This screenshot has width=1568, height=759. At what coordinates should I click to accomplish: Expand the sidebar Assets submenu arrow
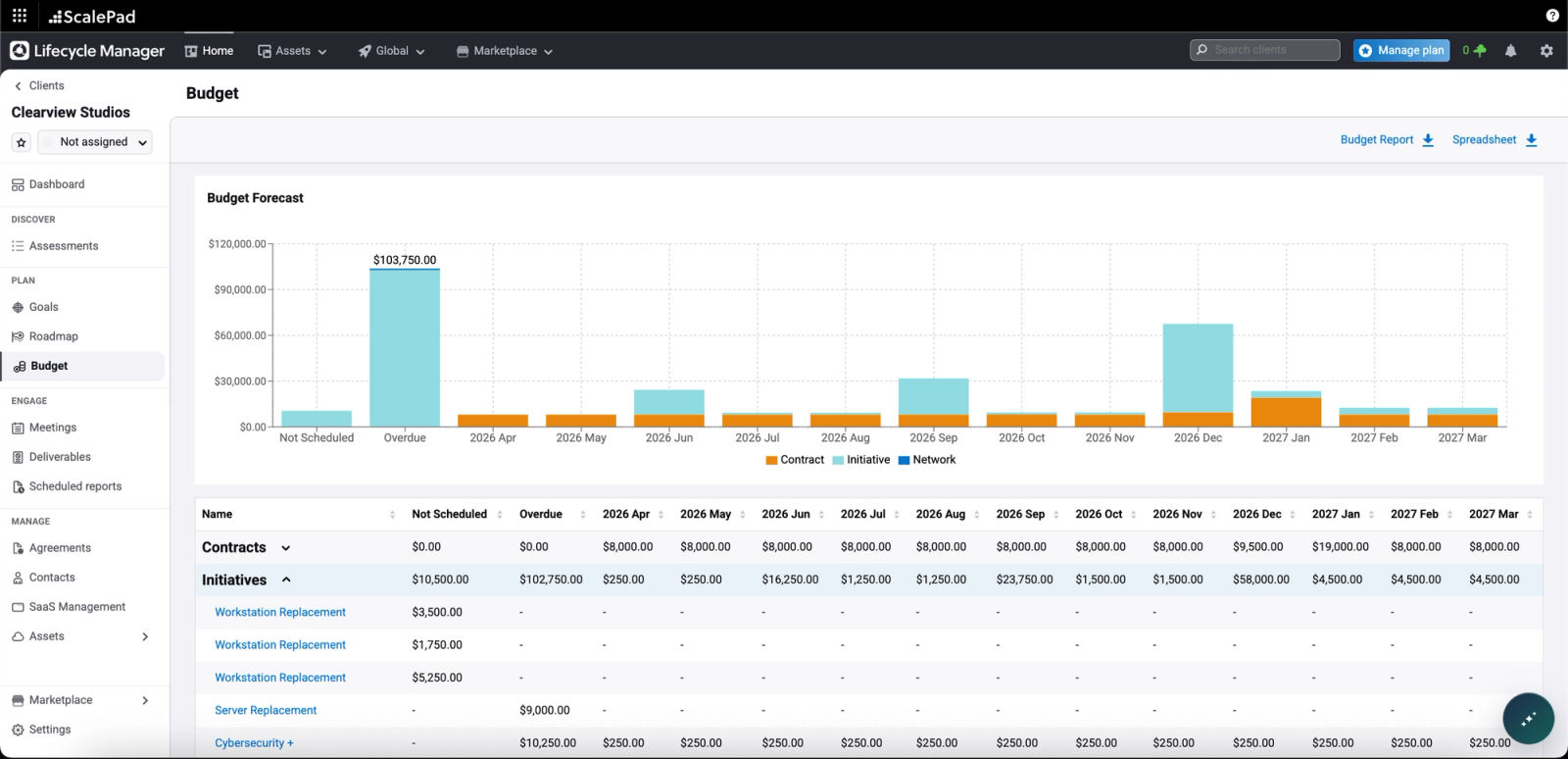pyautogui.click(x=145, y=636)
